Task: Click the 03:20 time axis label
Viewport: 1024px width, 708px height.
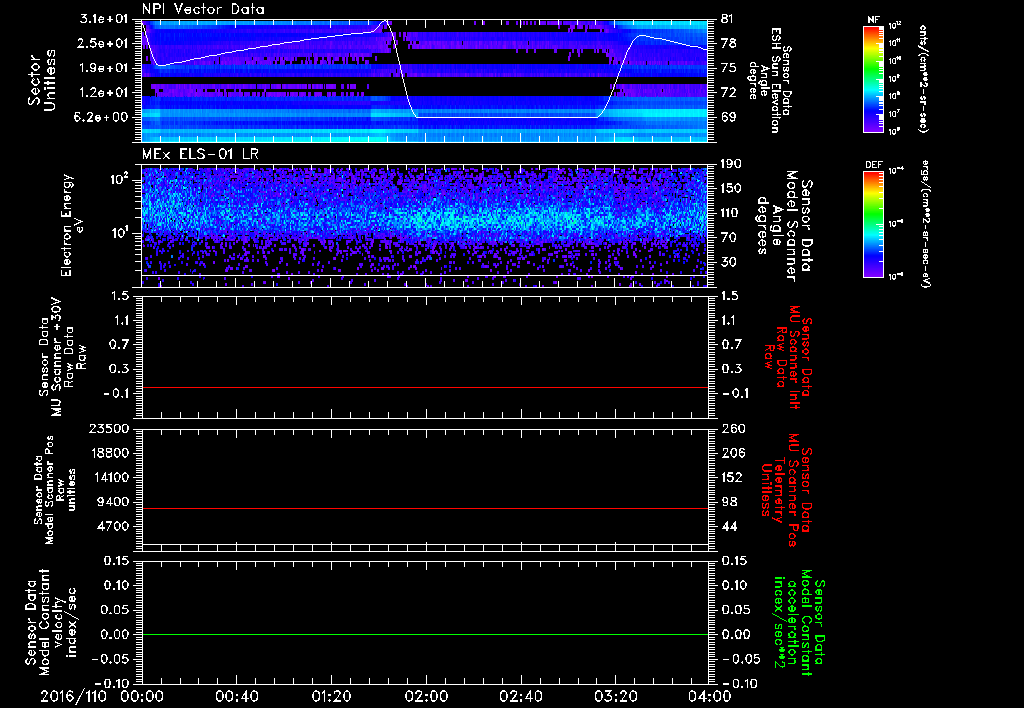Action: (x=615, y=696)
